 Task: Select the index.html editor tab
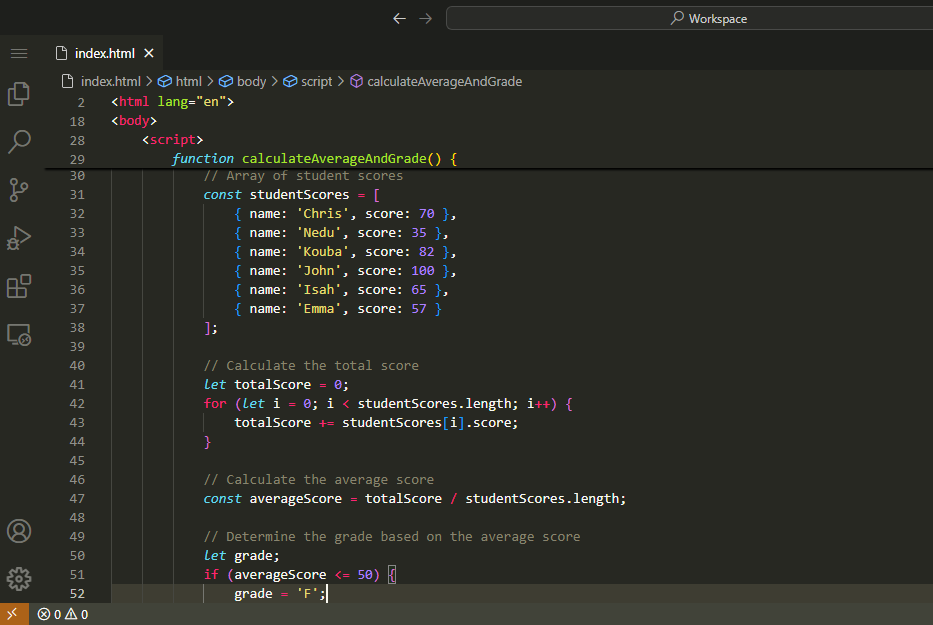coord(105,53)
